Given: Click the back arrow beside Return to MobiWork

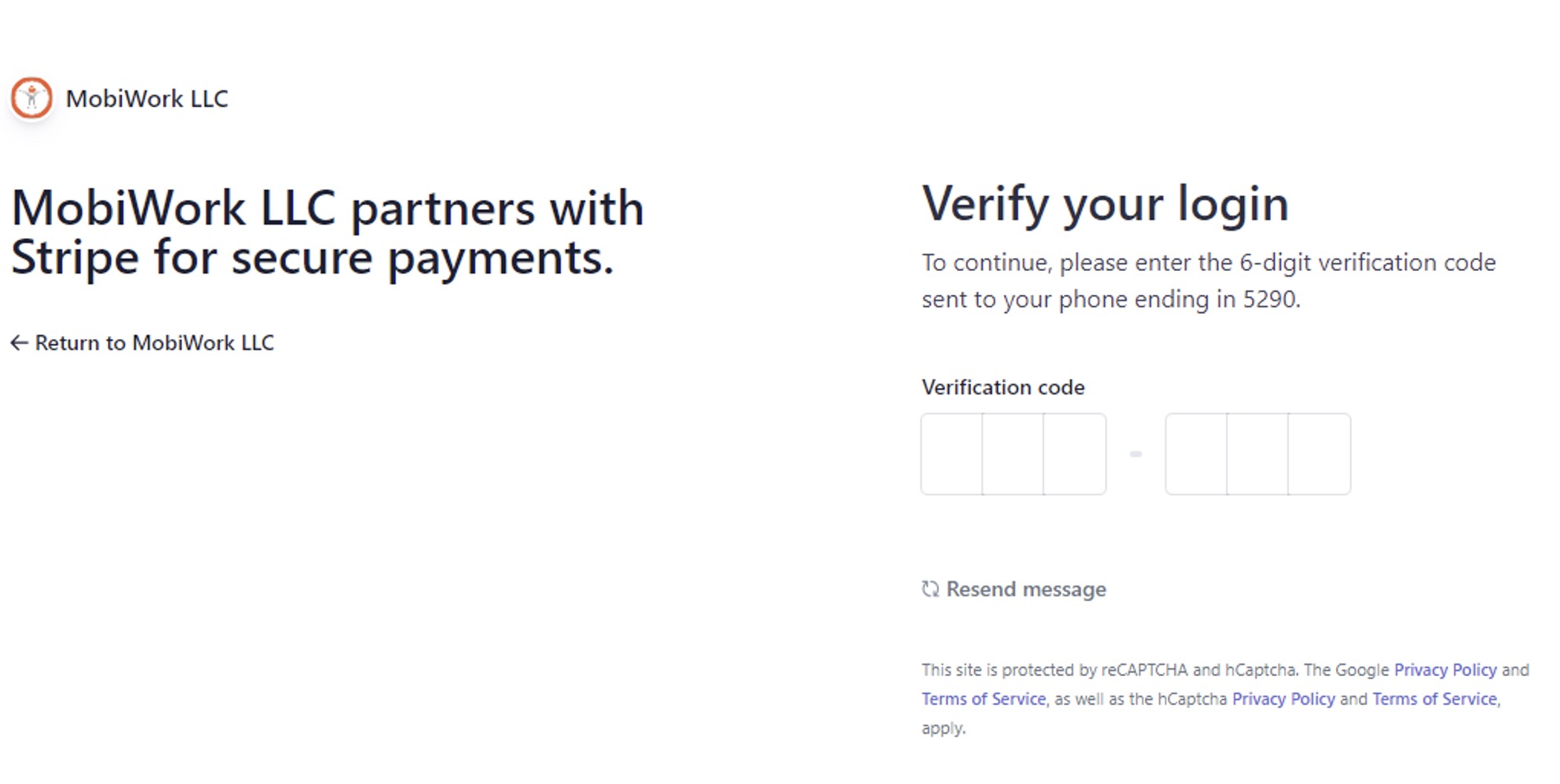Looking at the screenshot, I should pos(19,343).
